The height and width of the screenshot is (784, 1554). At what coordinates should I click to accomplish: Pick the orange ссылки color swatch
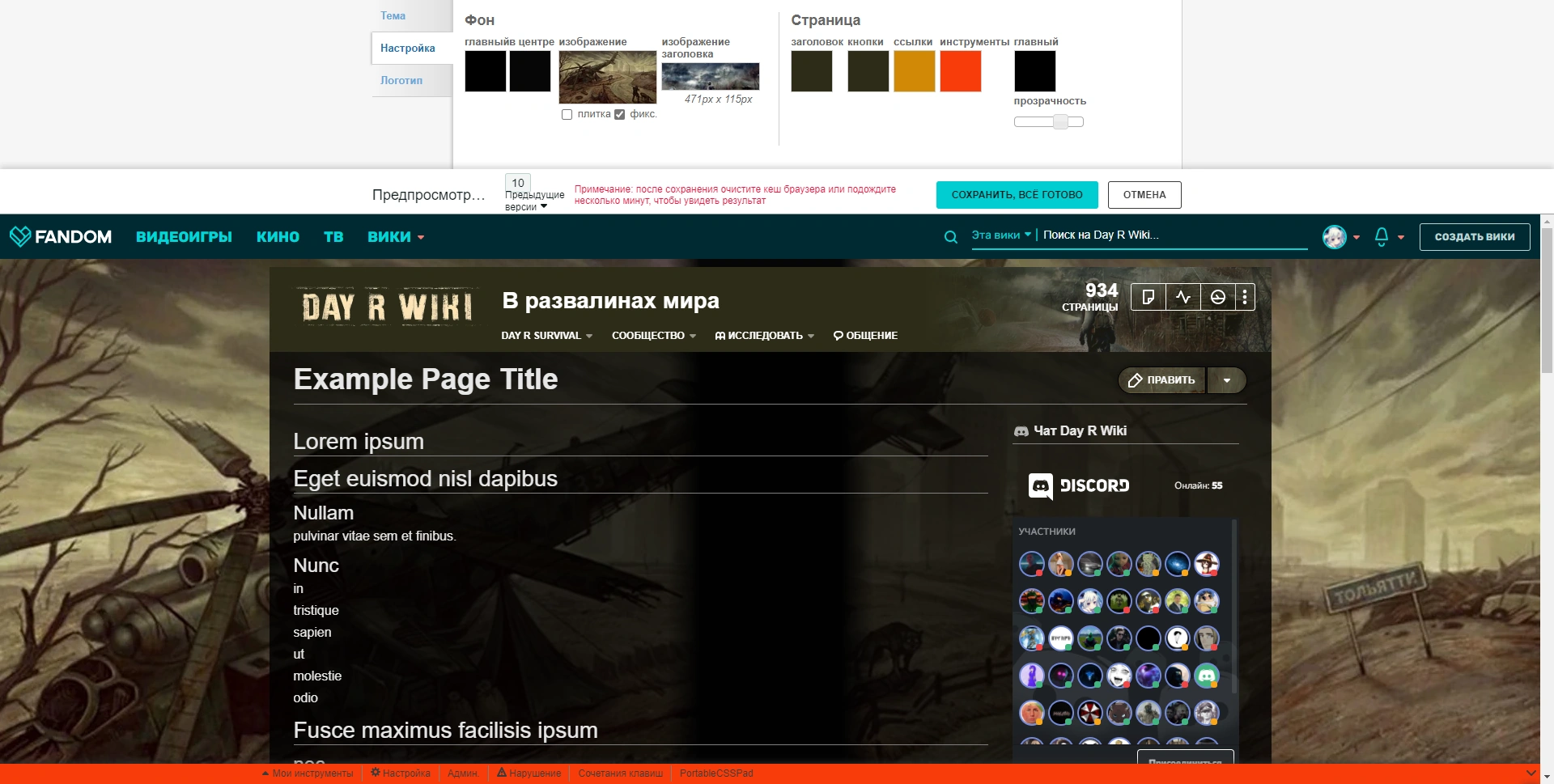[x=915, y=71]
